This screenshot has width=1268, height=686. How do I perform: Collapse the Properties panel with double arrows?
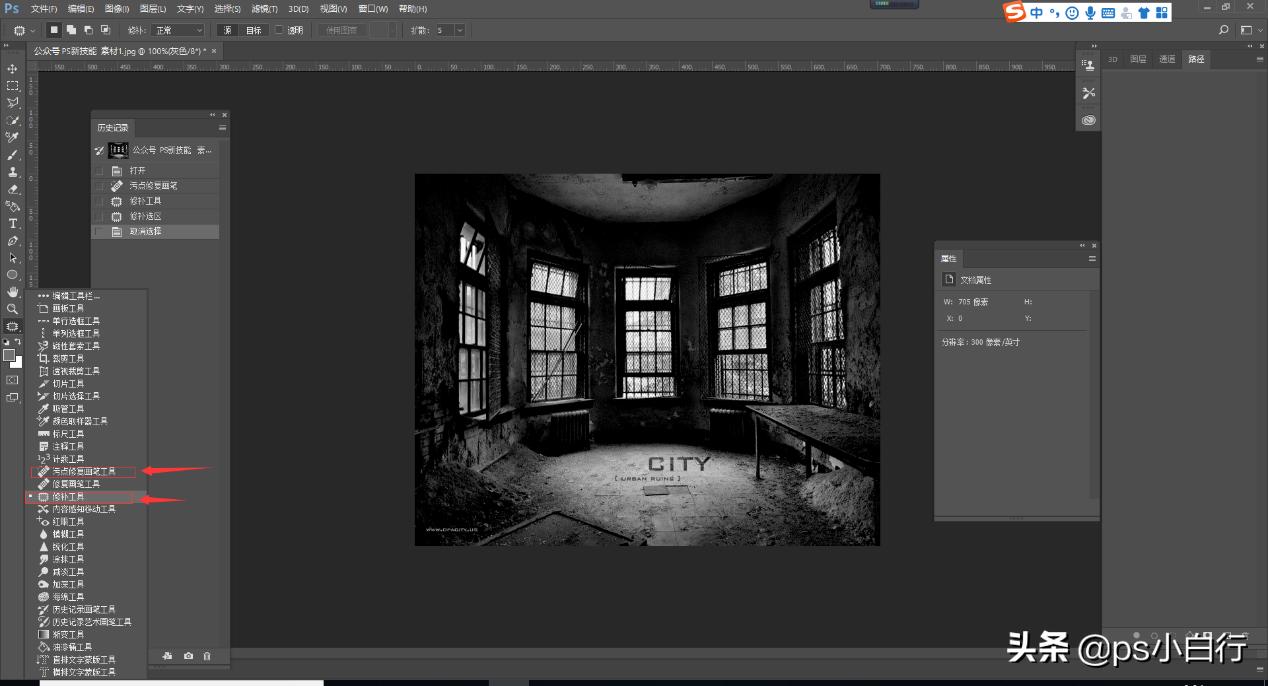(x=1082, y=245)
